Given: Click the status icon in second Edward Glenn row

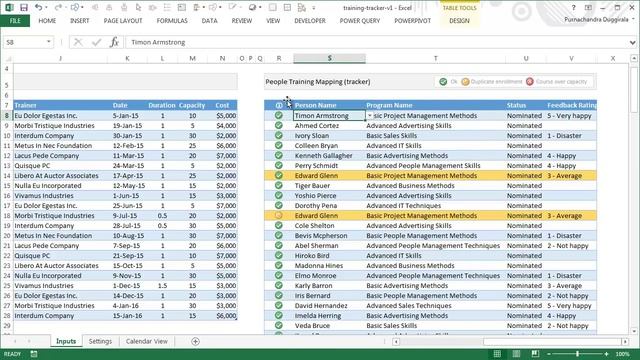Looking at the screenshot, I should (x=279, y=215).
